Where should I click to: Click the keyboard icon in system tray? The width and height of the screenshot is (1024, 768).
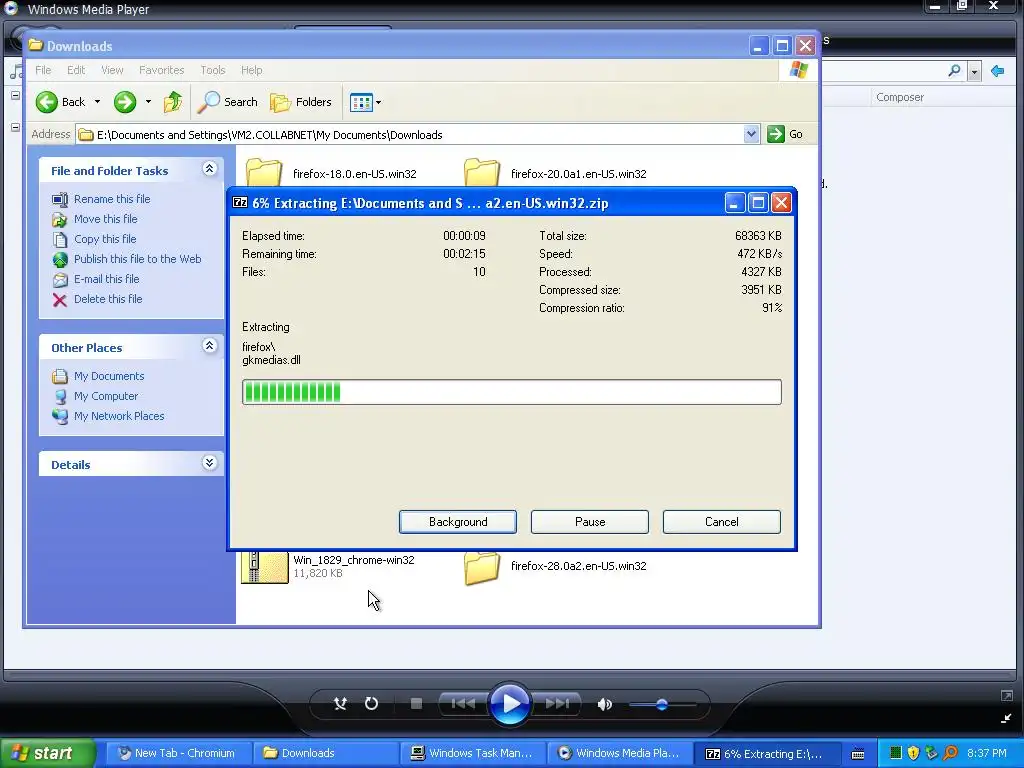pyautogui.click(x=858, y=754)
